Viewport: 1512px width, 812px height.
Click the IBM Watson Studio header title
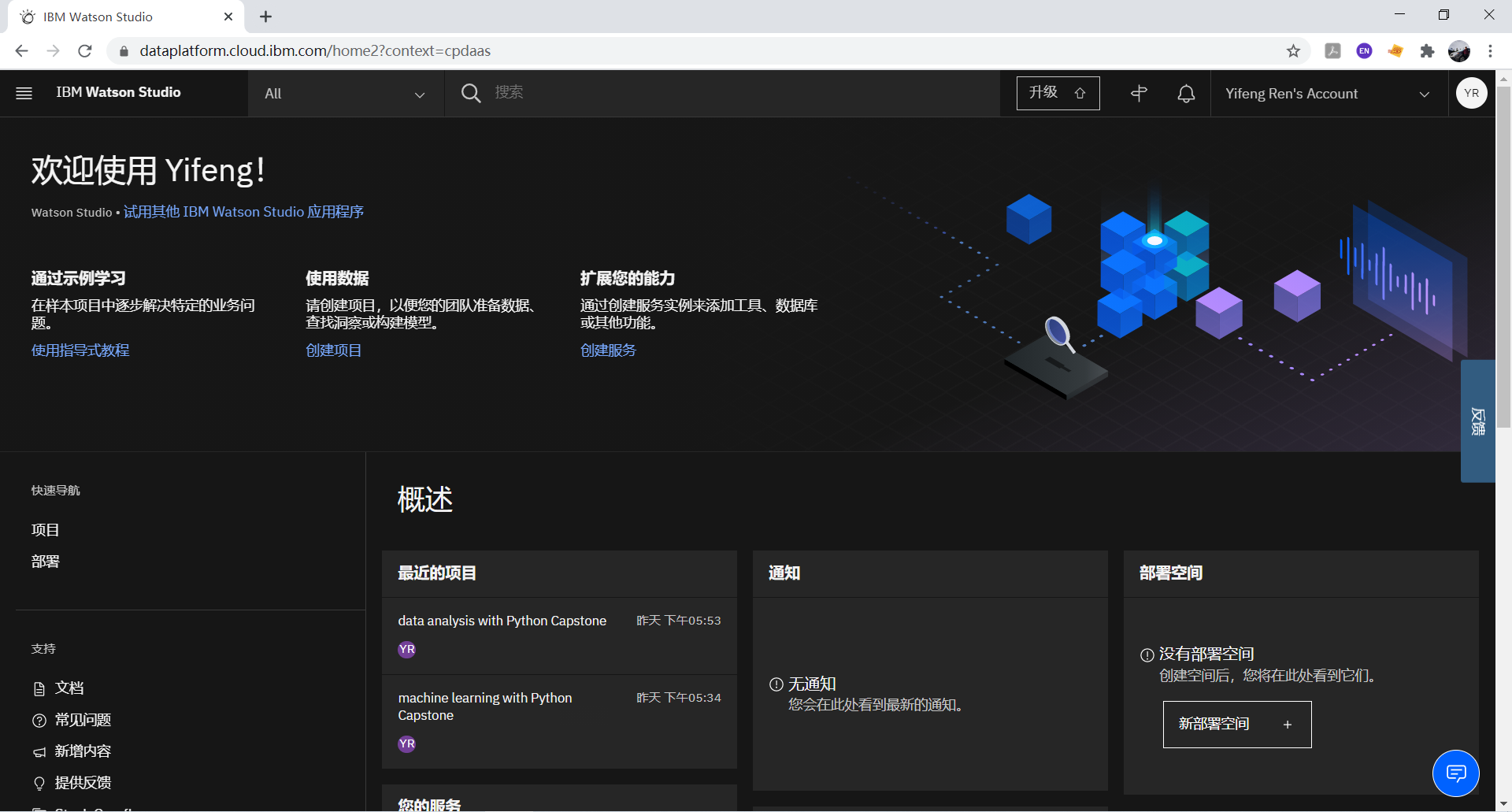pos(118,93)
